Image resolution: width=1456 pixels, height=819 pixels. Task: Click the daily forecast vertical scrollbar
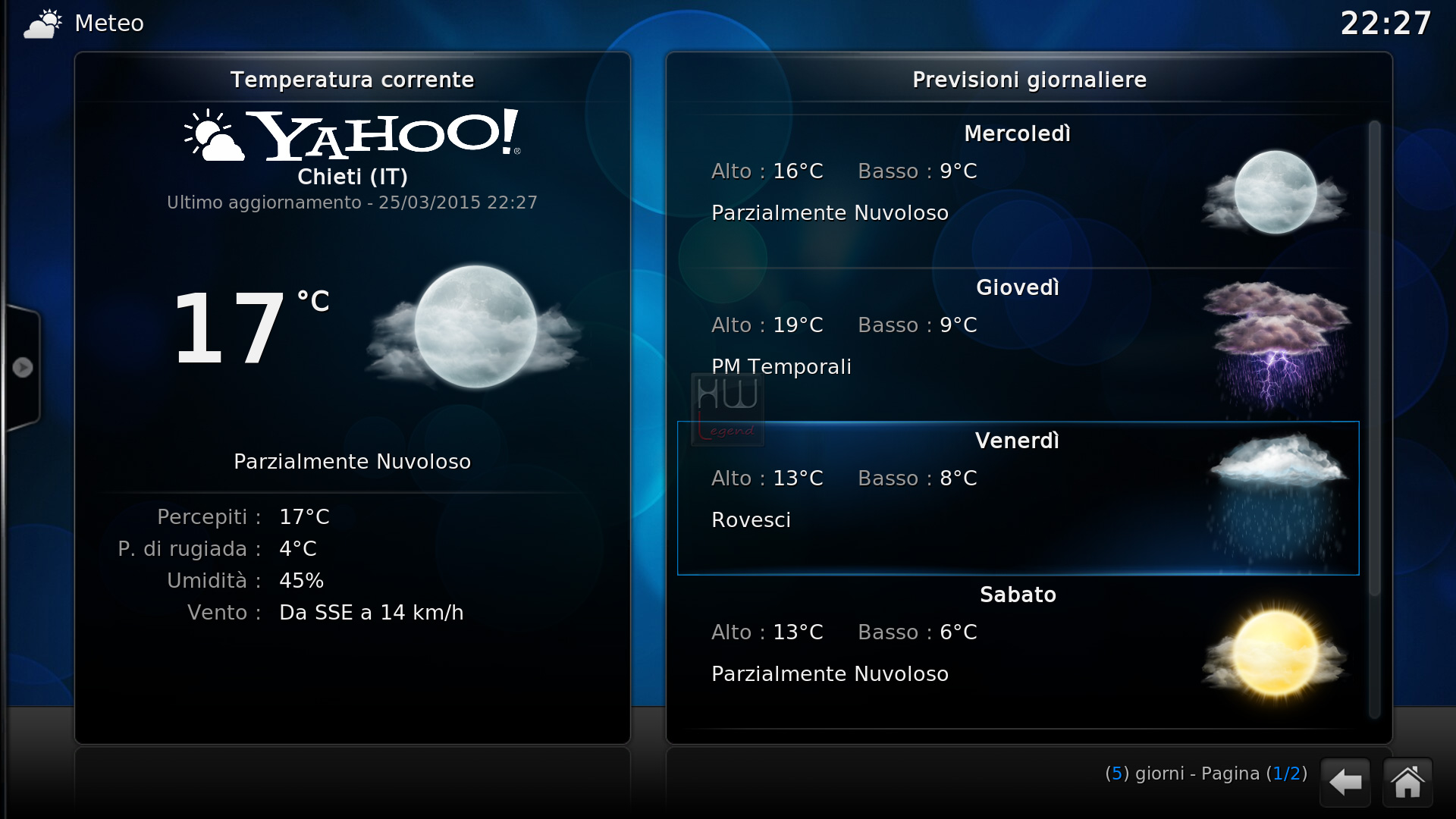click(x=1375, y=419)
